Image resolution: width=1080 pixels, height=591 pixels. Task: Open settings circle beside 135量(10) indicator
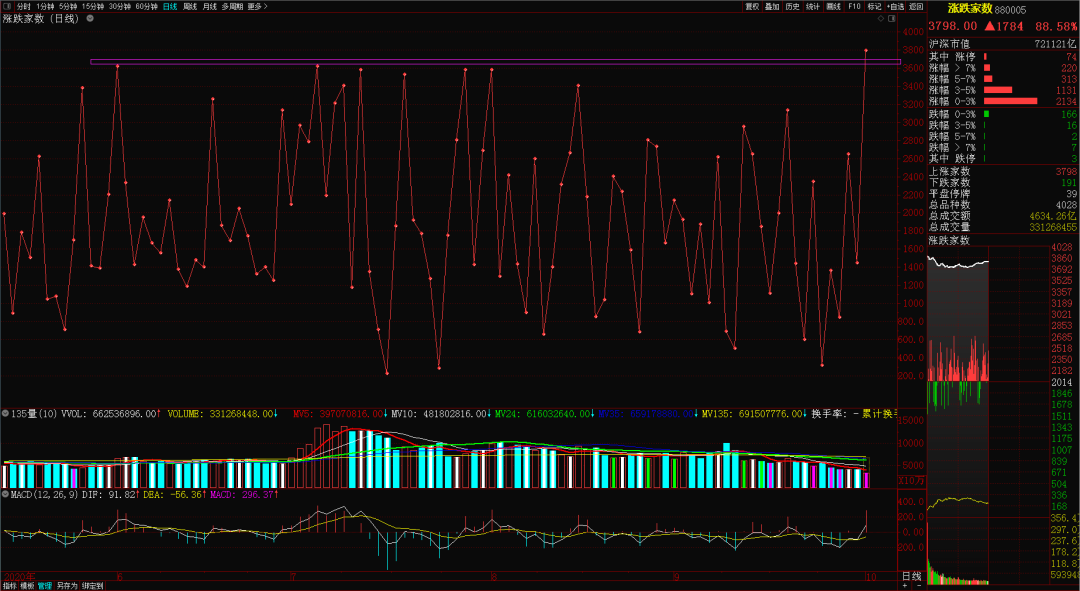click(6, 414)
